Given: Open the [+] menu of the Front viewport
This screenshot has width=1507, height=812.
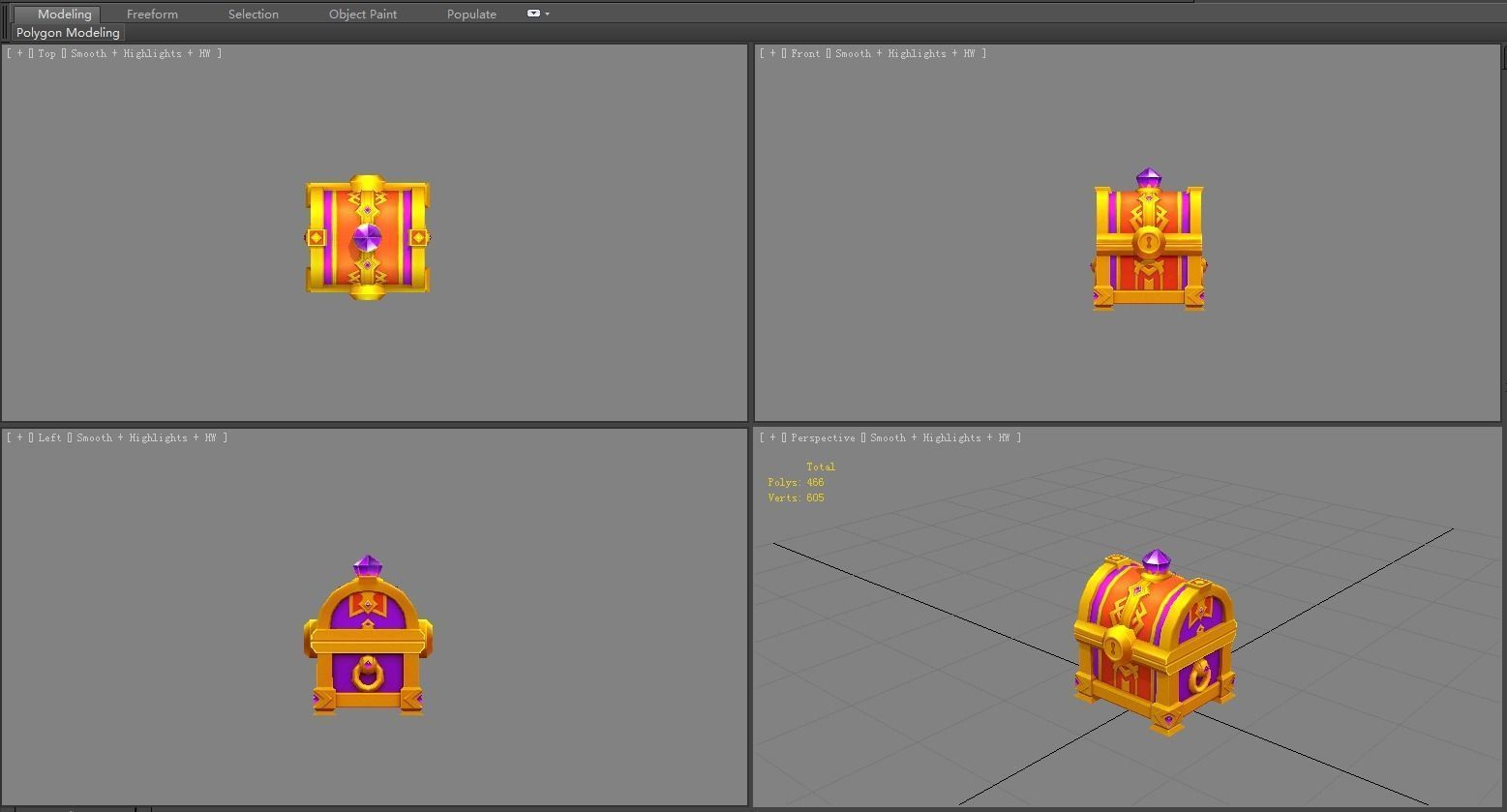Looking at the screenshot, I should [x=772, y=53].
